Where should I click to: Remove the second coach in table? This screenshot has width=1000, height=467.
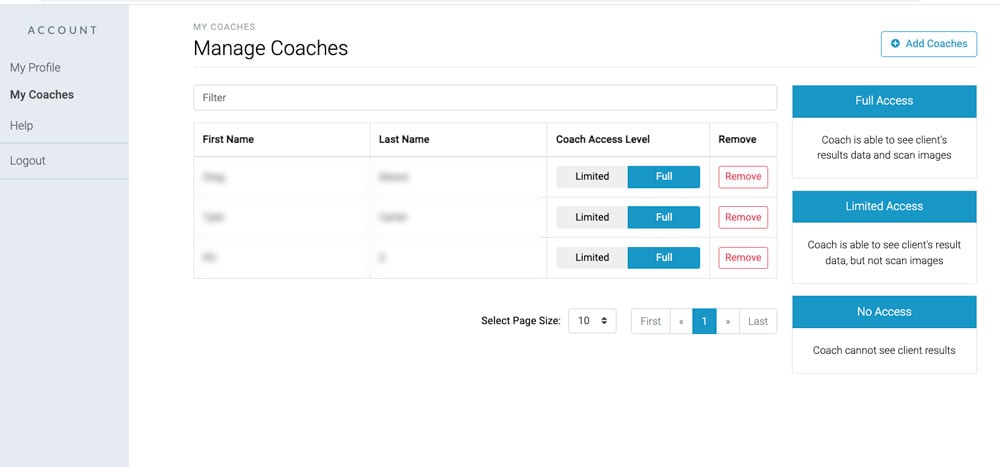click(x=743, y=217)
